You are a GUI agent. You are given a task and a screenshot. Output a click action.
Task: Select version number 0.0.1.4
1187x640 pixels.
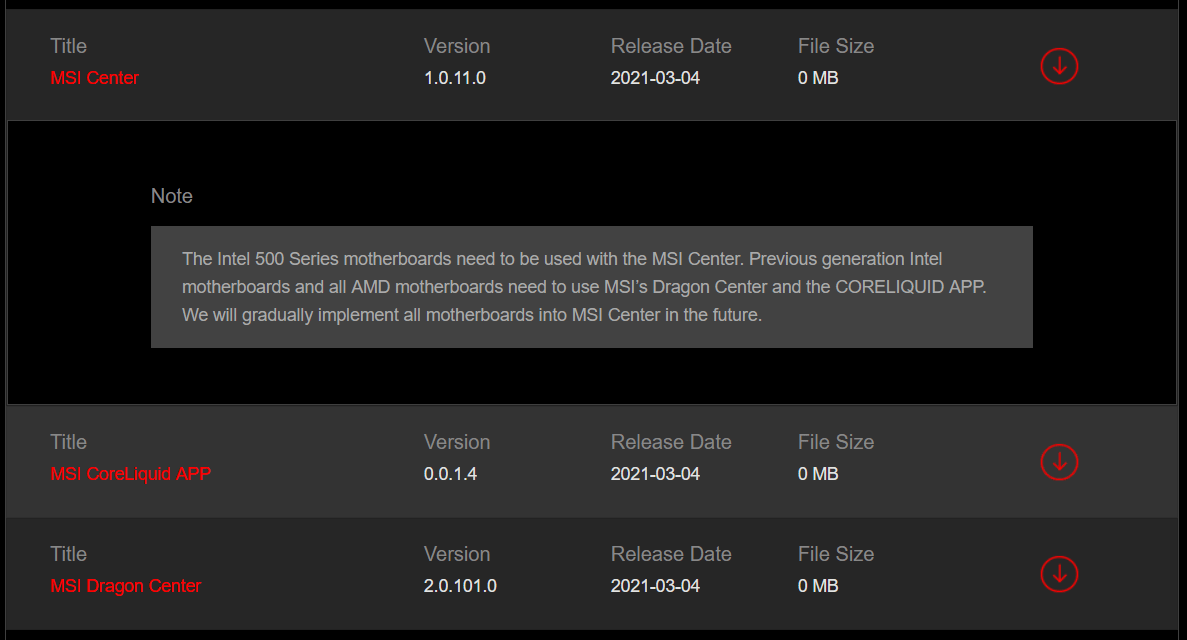[x=451, y=474]
